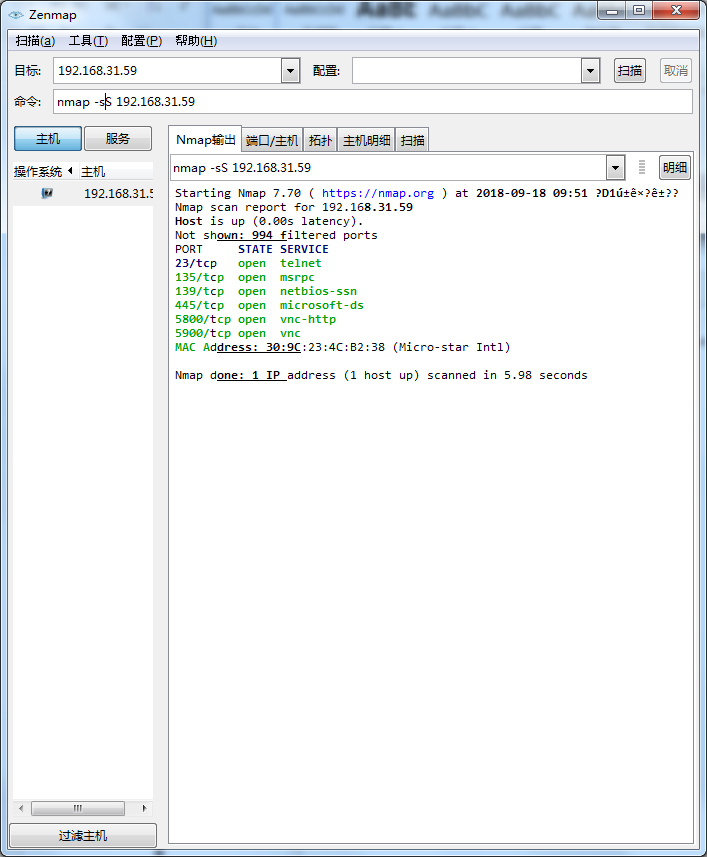Switch to the Nmap输出 tab
The image size is (707, 857).
coord(205,140)
